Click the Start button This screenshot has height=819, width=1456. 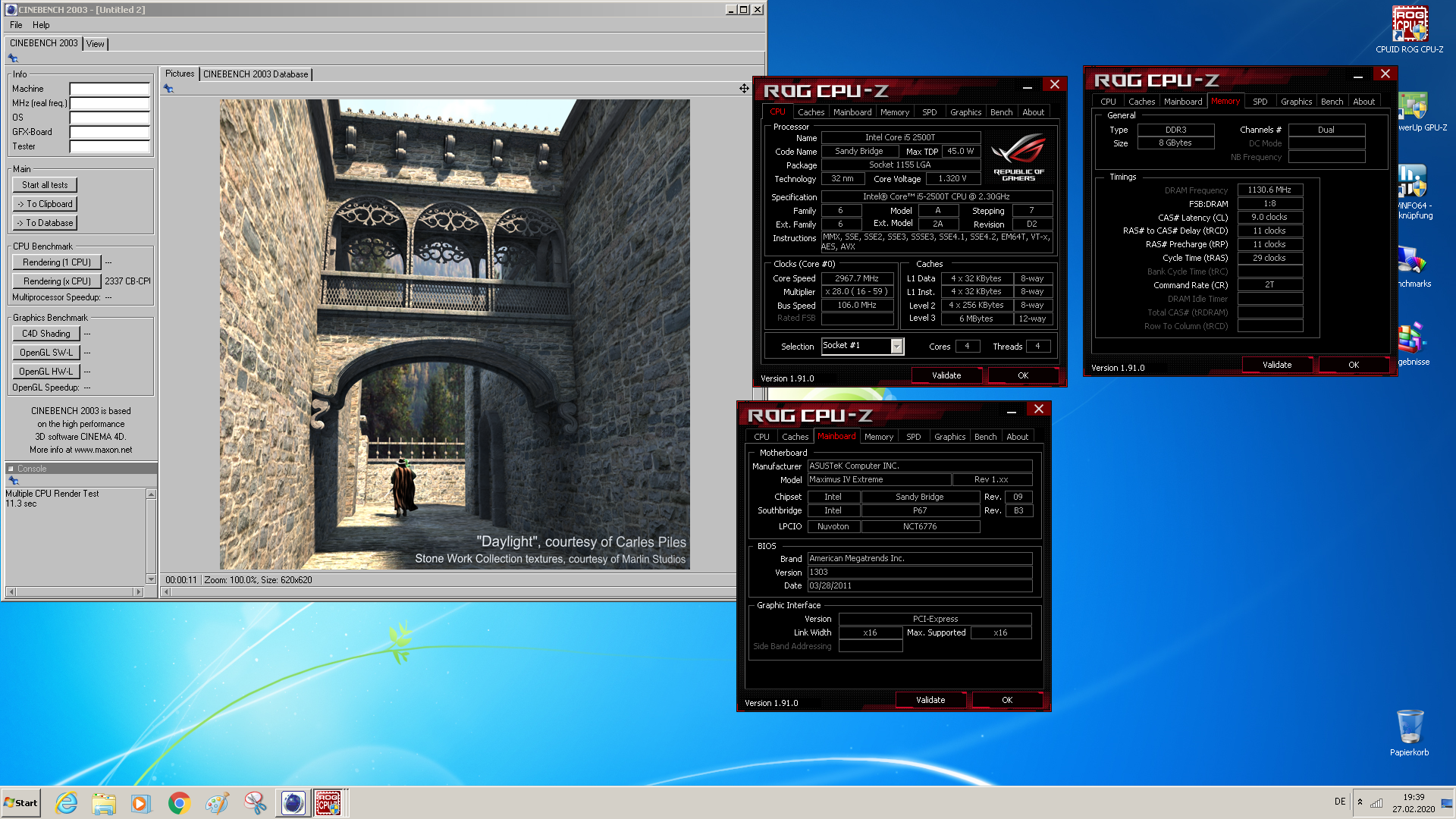coord(20,802)
